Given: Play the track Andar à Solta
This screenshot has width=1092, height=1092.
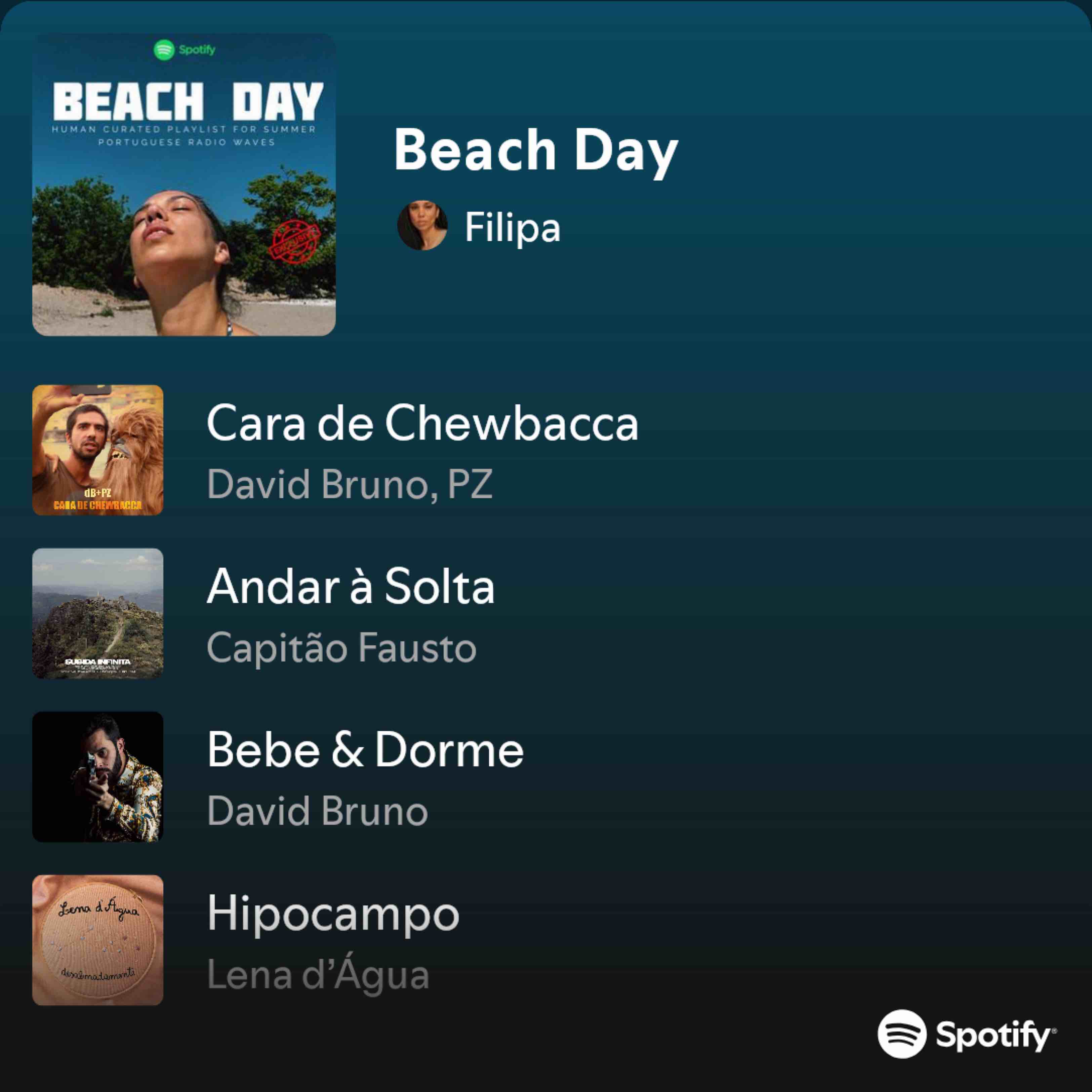Looking at the screenshot, I should click(x=351, y=586).
